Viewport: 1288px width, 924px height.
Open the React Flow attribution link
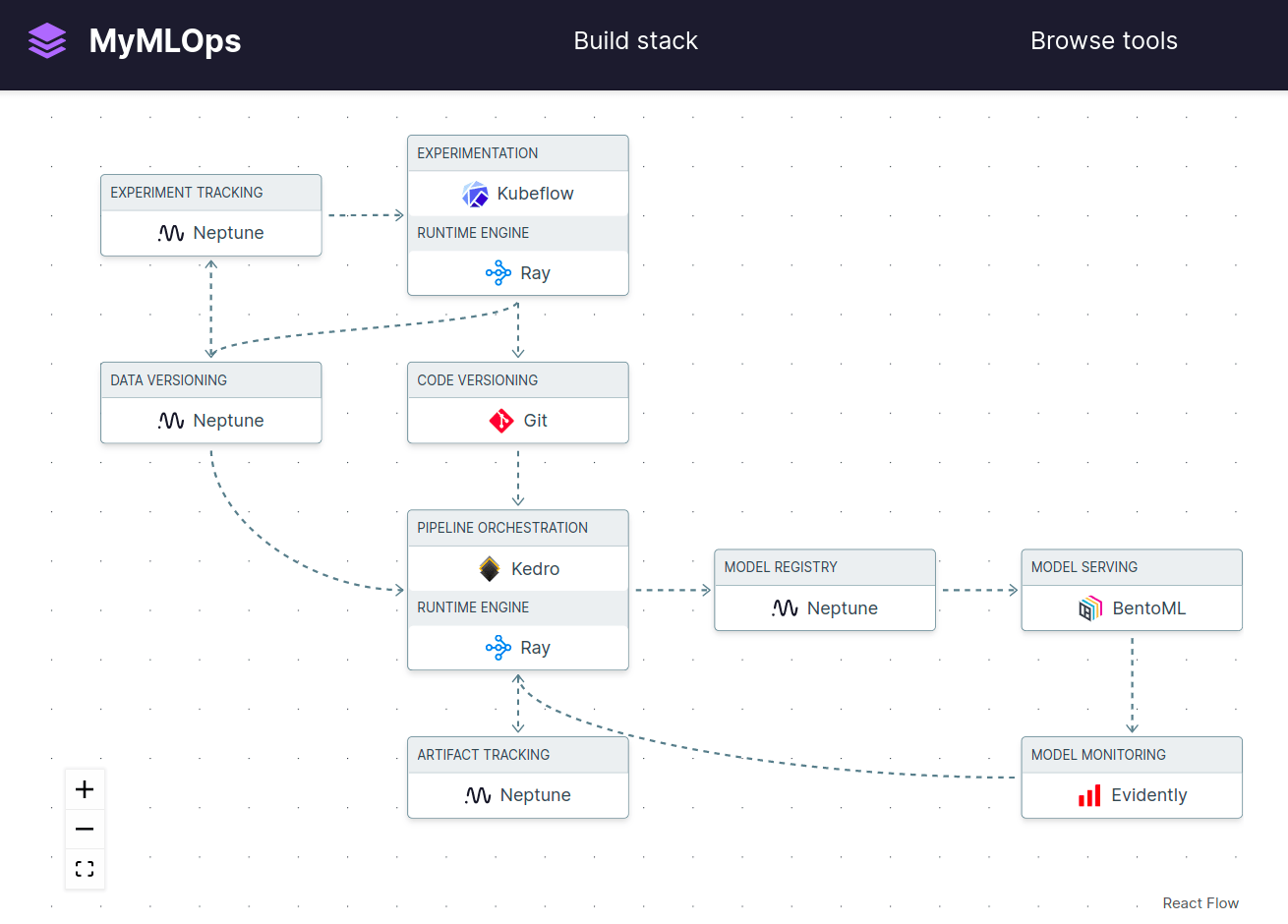pos(1200,903)
